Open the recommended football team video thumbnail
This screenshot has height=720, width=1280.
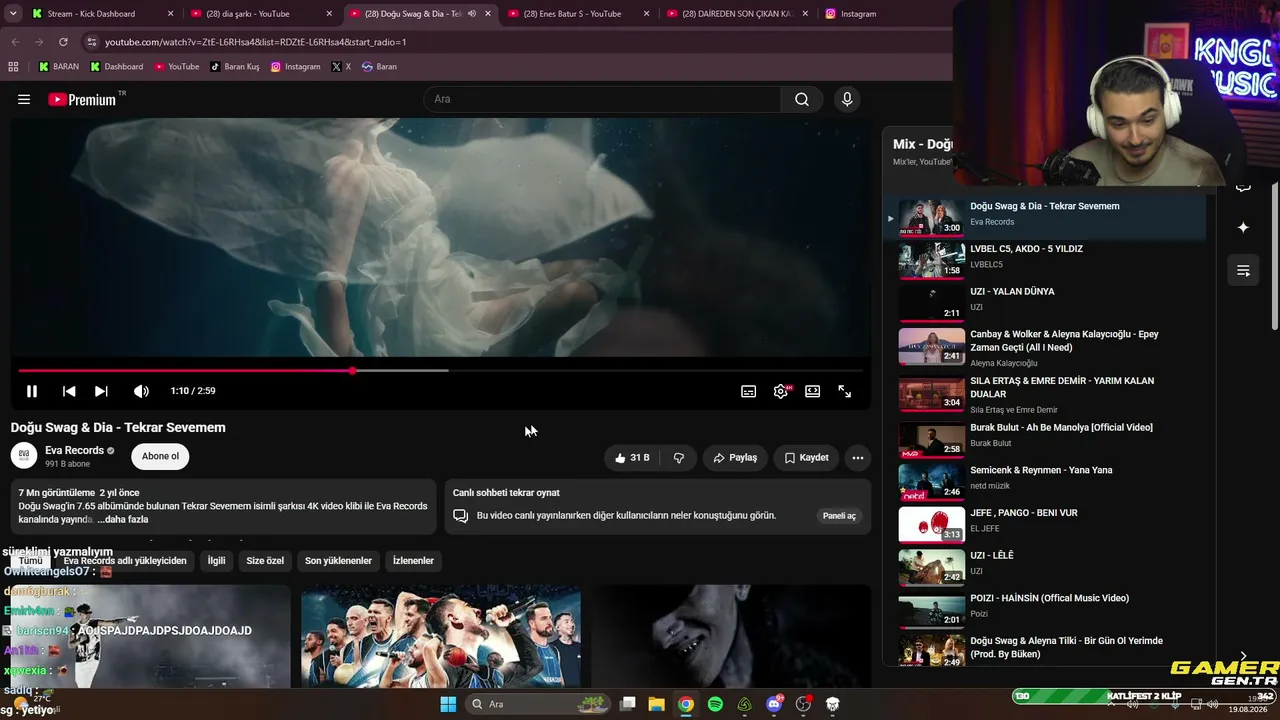point(441,636)
